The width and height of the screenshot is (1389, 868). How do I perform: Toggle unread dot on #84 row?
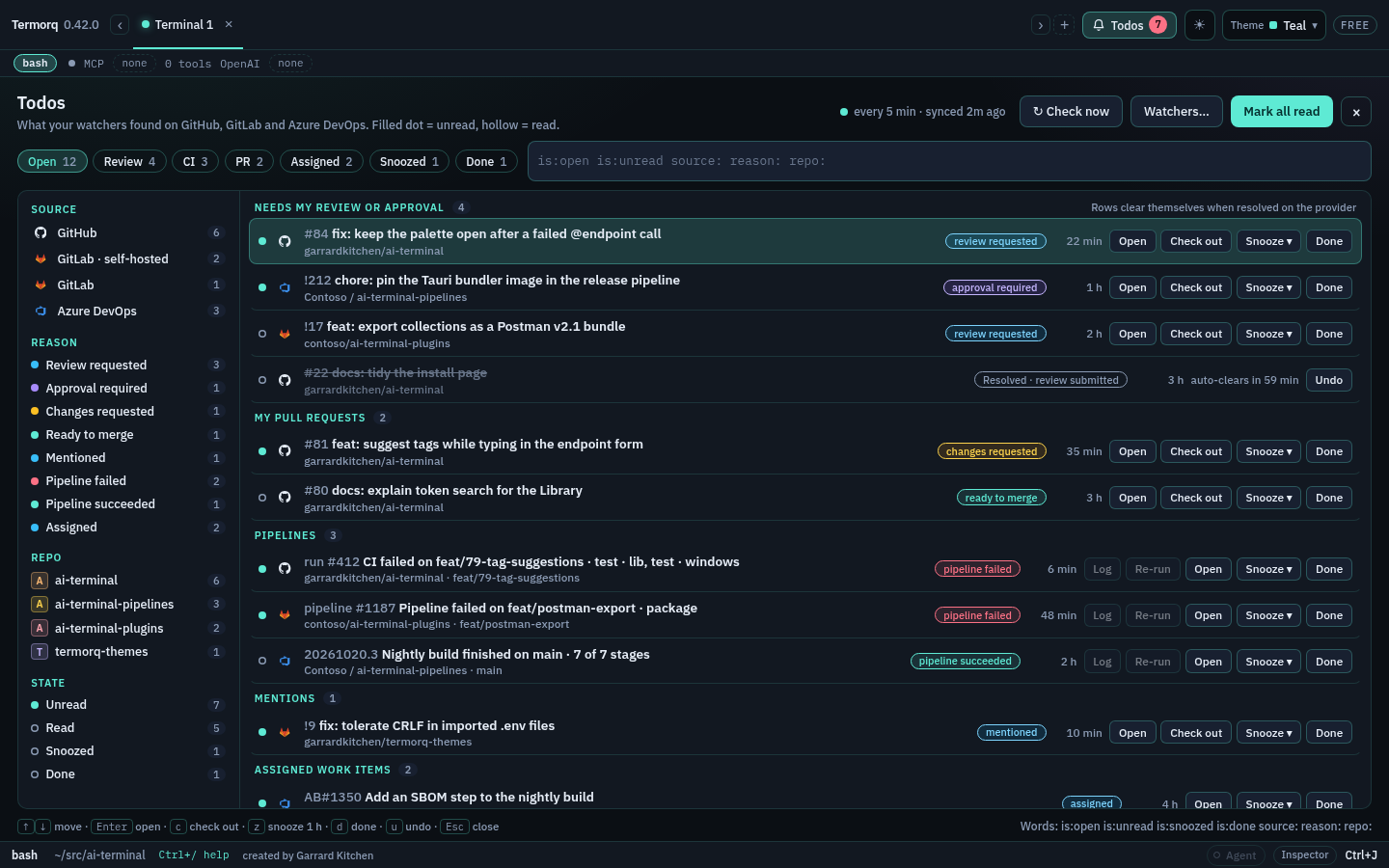[262, 241]
